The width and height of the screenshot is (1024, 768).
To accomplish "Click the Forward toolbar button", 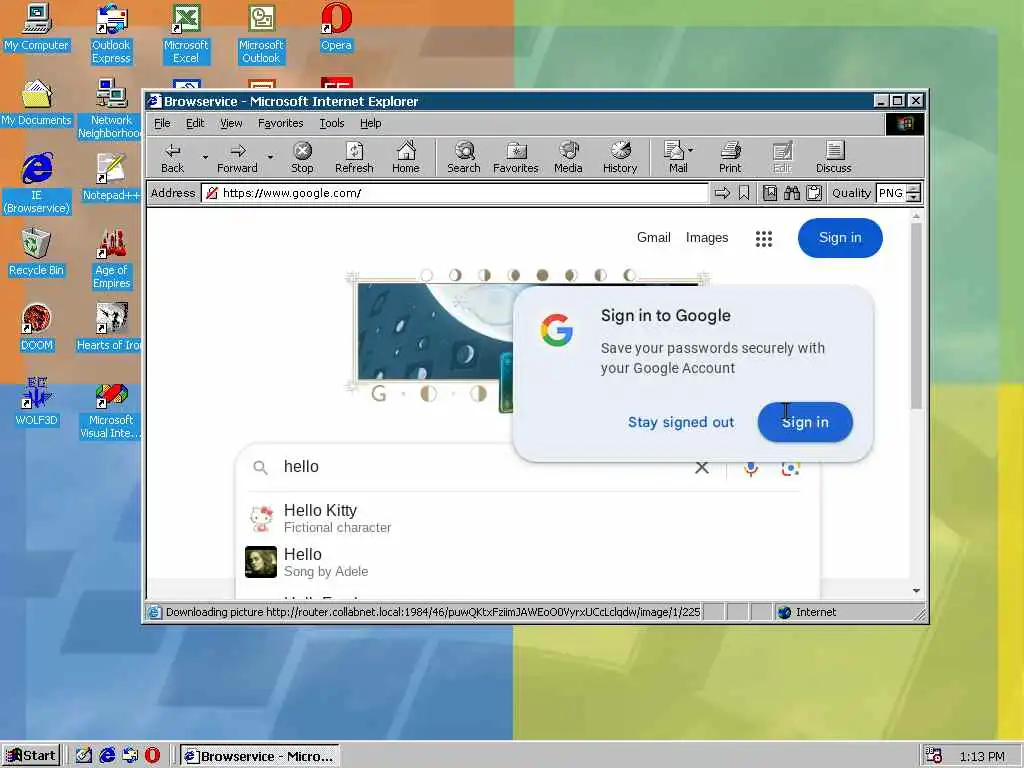I will pyautogui.click(x=237, y=157).
